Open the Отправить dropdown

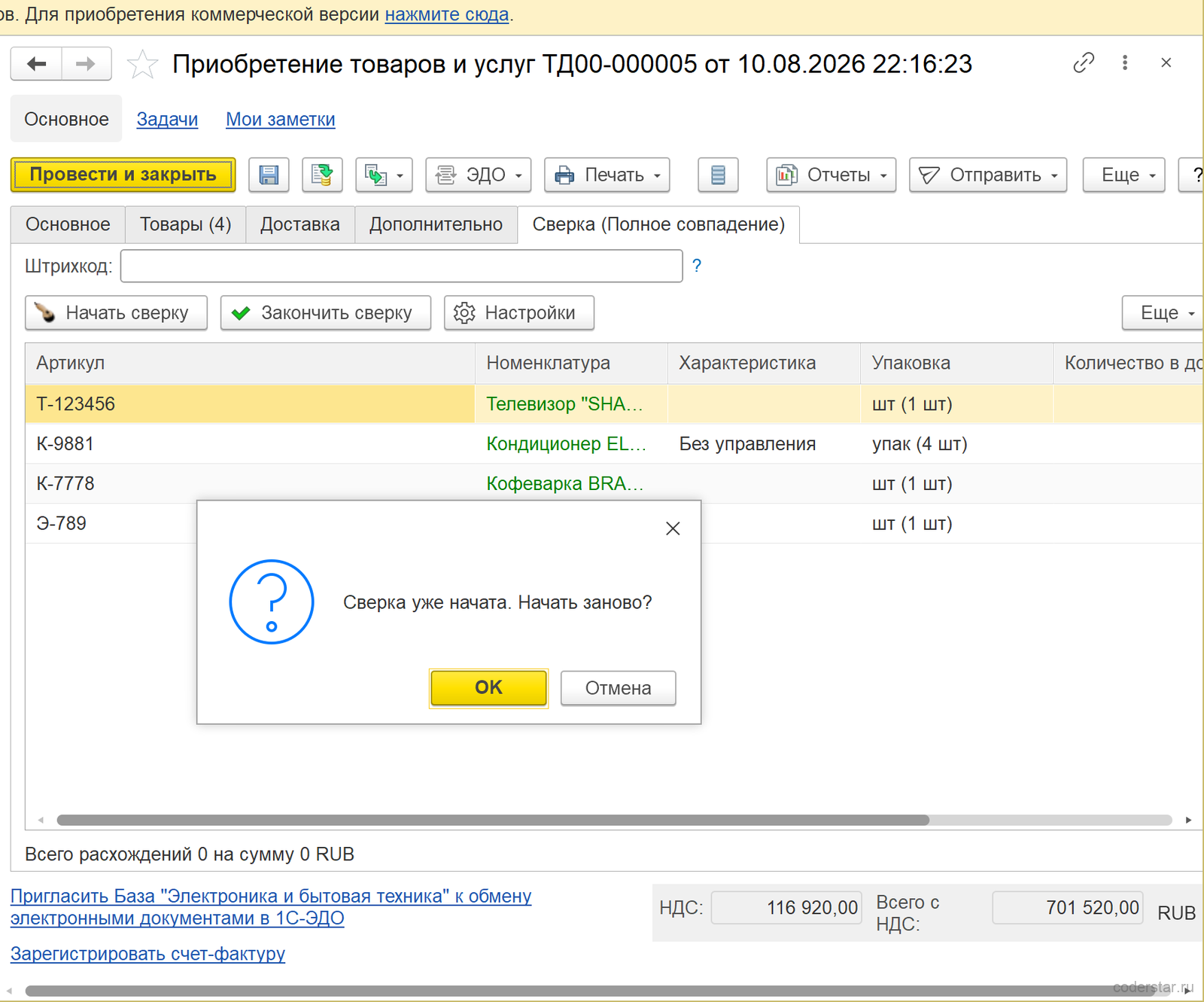pyautogui.click(x=988, y=175)
